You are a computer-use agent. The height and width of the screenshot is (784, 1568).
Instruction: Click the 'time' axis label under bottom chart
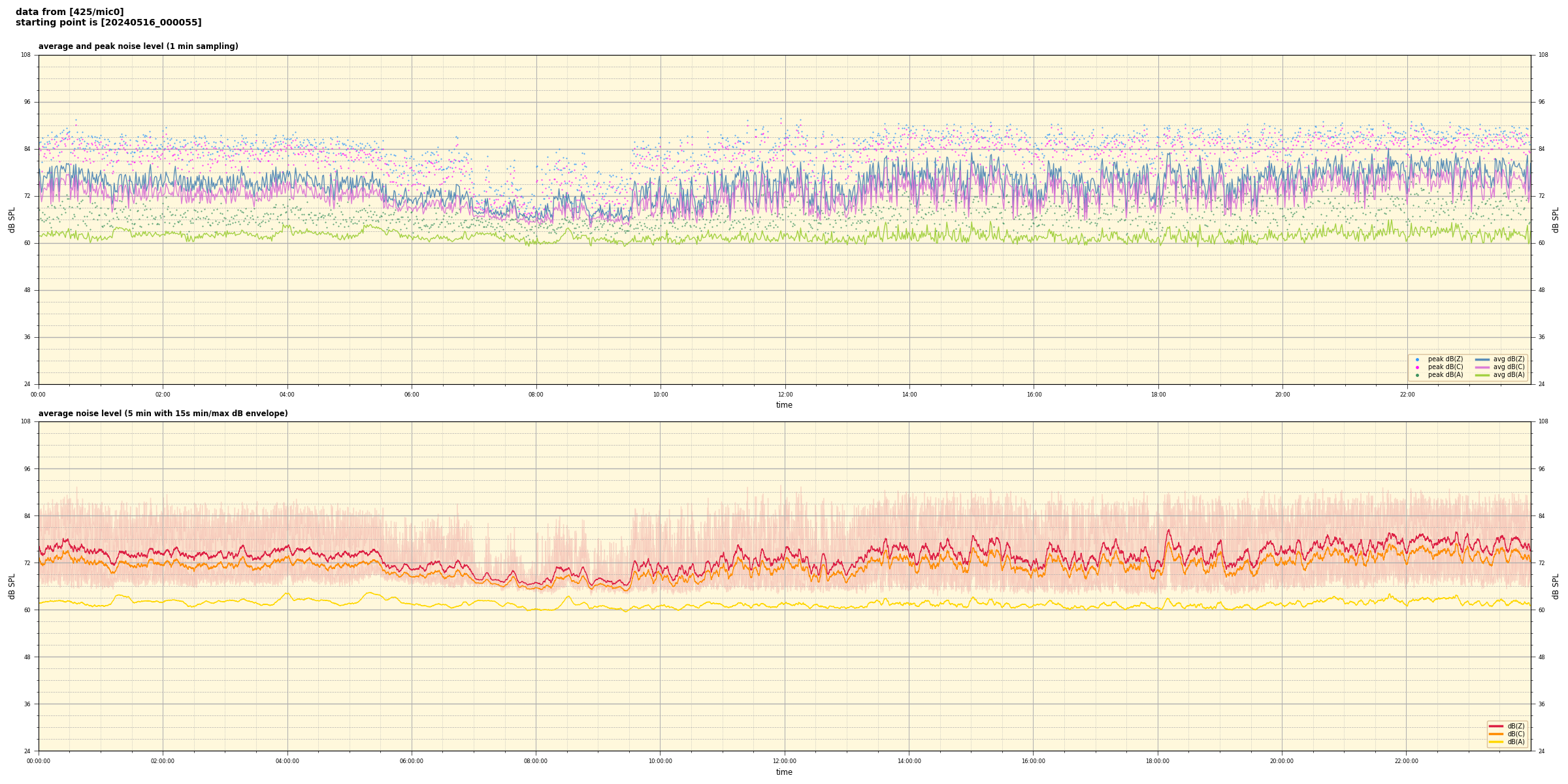coord(784,772)
